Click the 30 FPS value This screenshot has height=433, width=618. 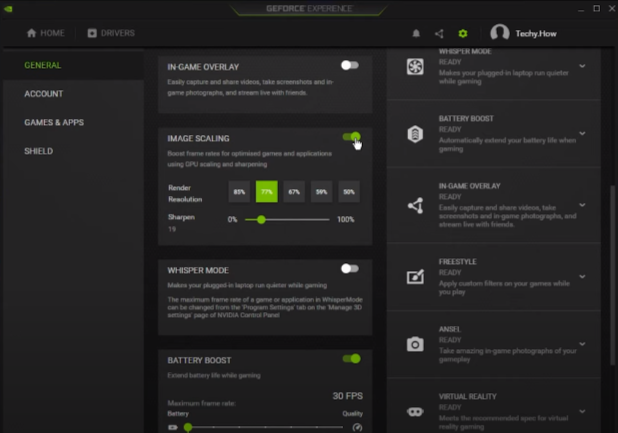pyautogui.click(x=348, y=396)
